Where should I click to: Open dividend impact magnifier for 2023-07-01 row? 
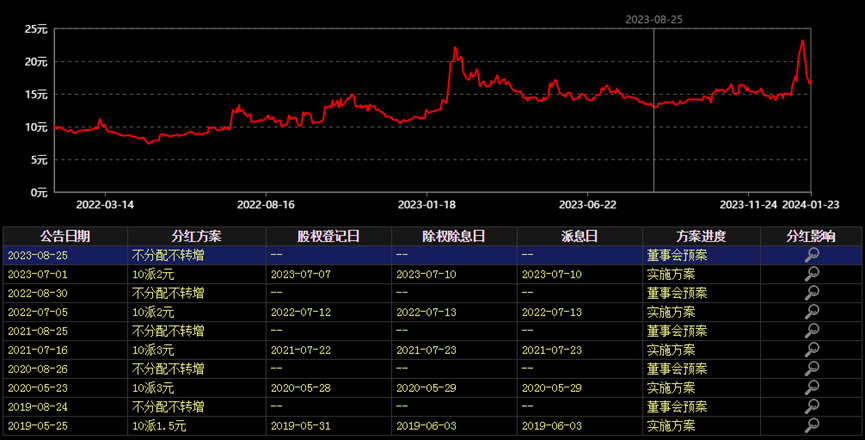[811, 273]
